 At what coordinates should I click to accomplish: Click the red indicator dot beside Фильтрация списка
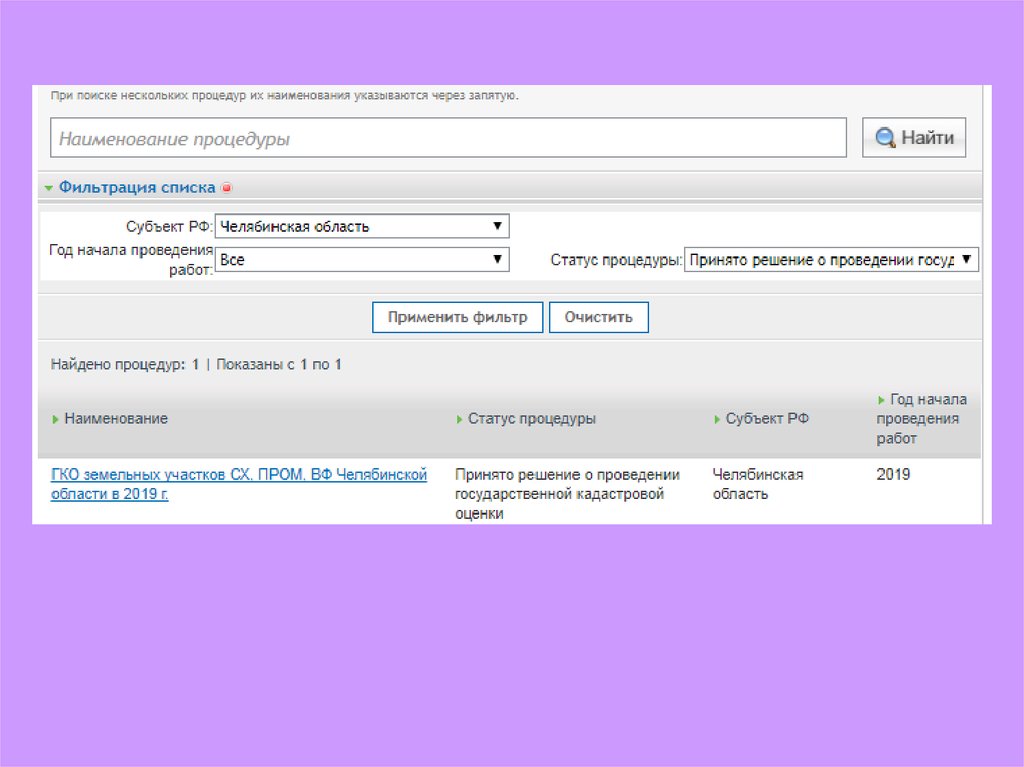[226, 188]
